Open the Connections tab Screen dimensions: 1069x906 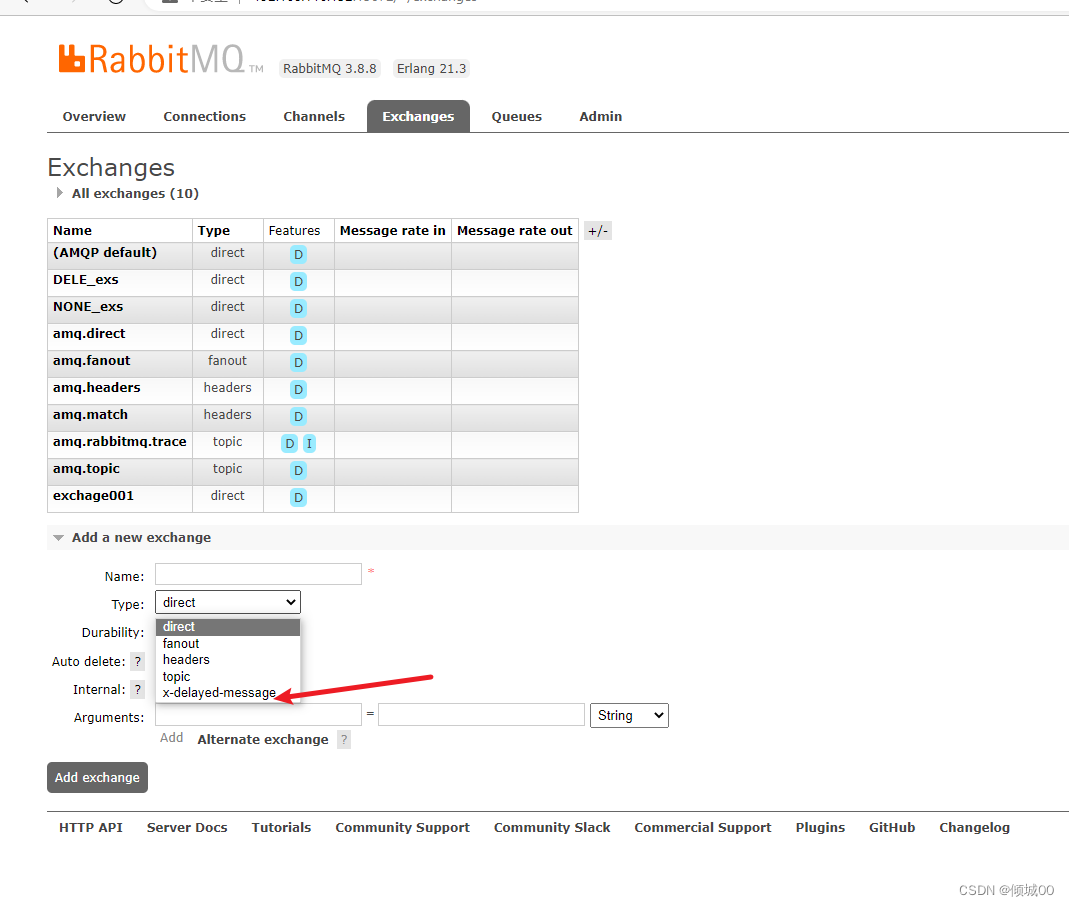205,117
